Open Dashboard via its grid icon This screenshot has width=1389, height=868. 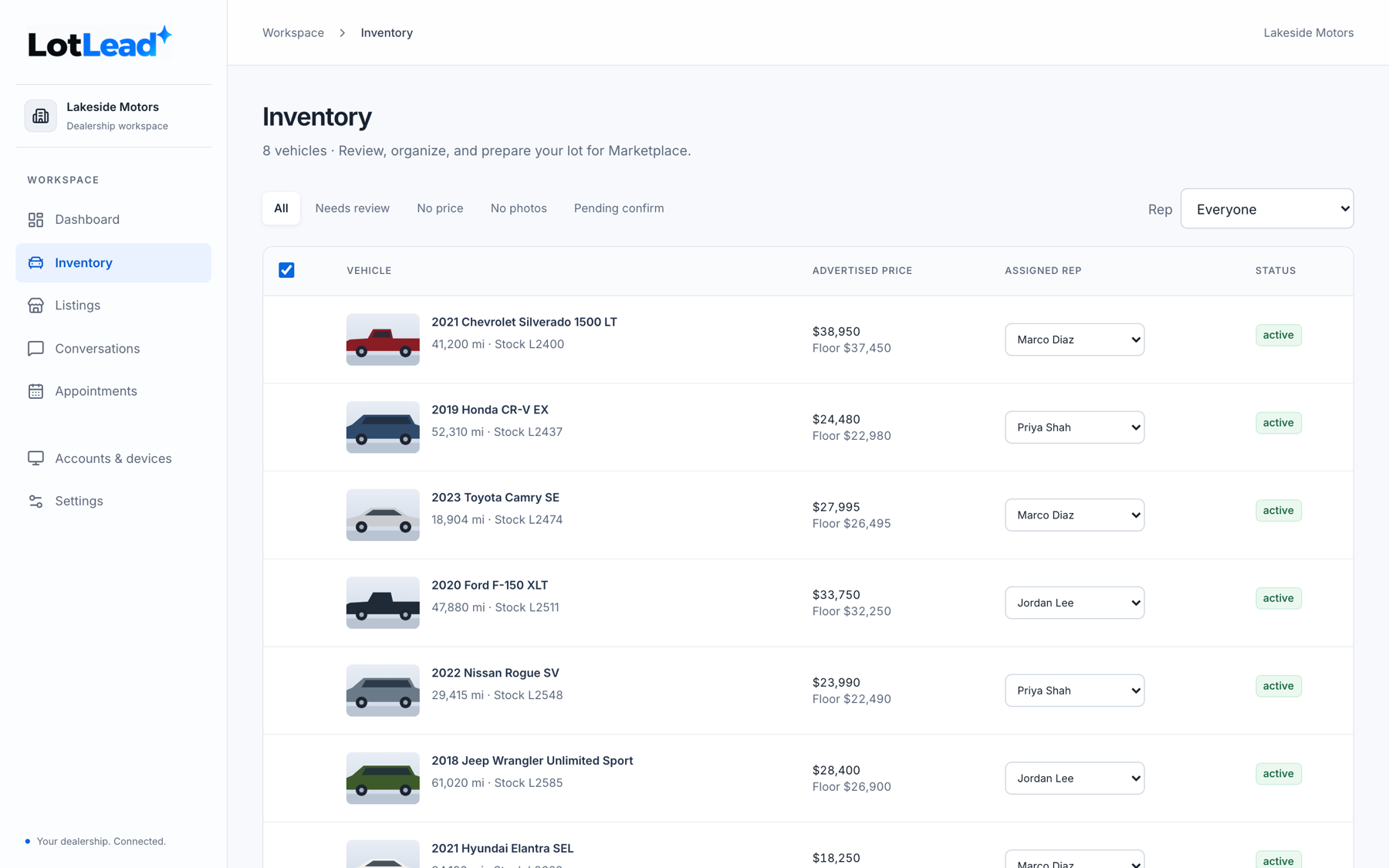[x=35, y=220]
